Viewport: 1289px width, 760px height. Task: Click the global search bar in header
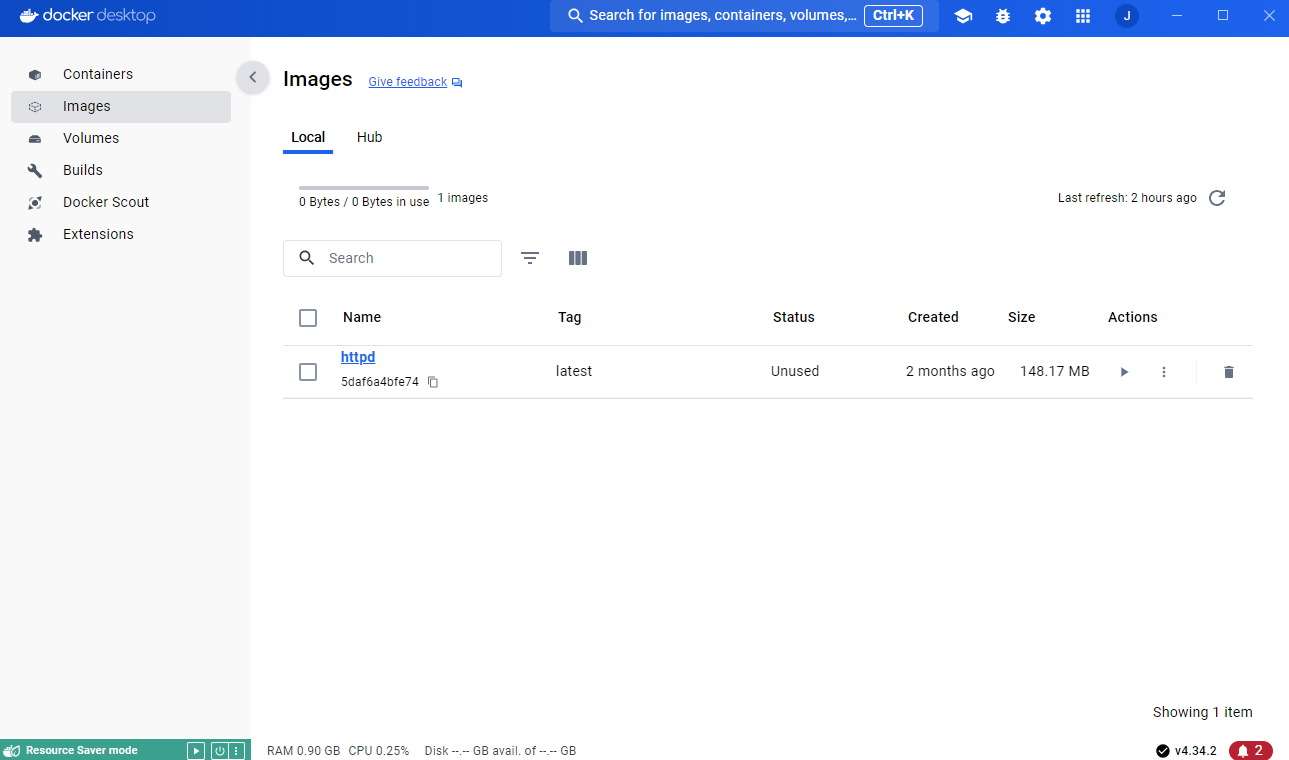click(744, 16)
